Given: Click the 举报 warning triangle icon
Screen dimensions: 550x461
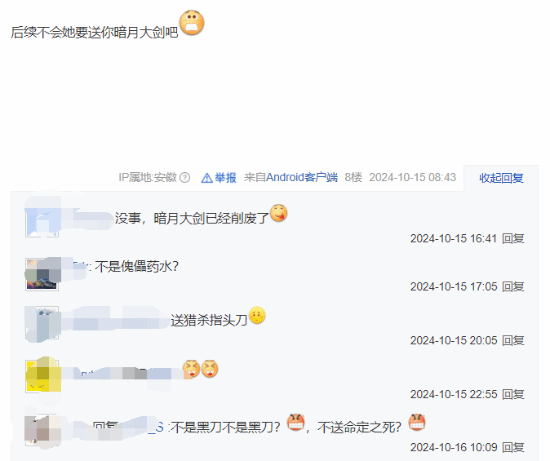Looking at the screenshot, I should pyautogui.click(x=207, y=178).
